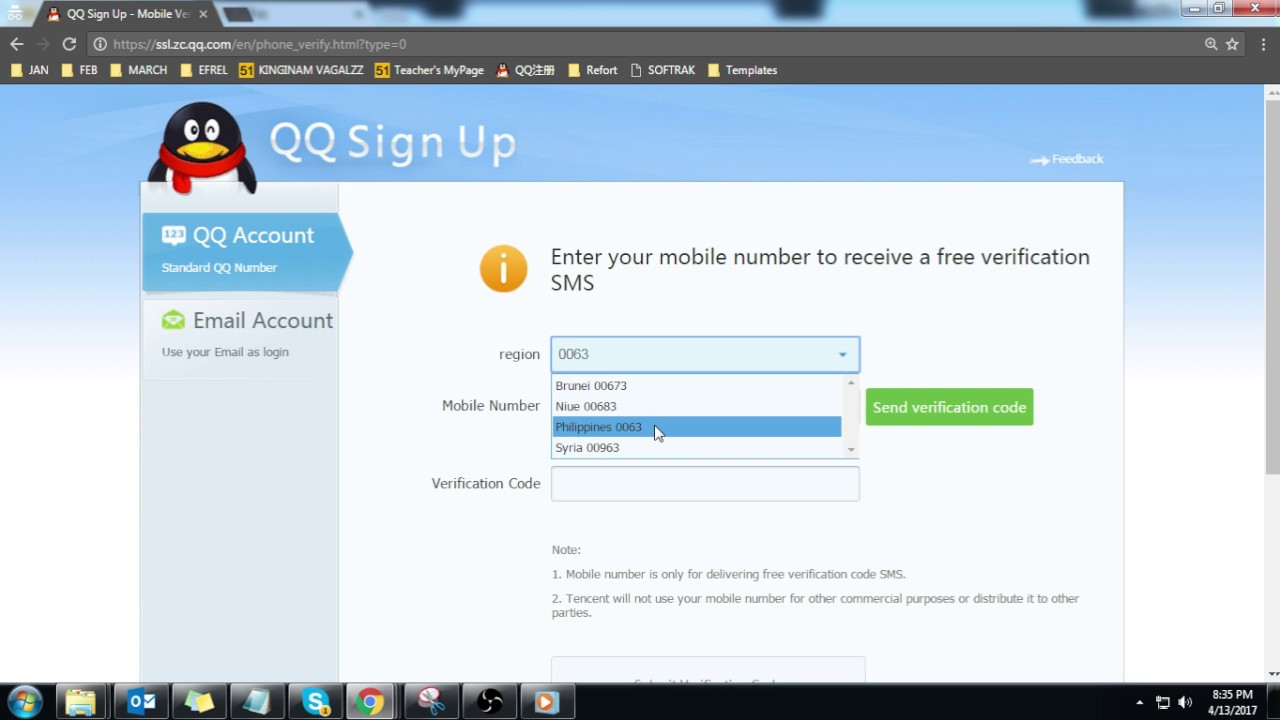This screenshot has height=720, width=1280.
Task: Open the SOFTRAK bookmark
Action: point(662,70)
